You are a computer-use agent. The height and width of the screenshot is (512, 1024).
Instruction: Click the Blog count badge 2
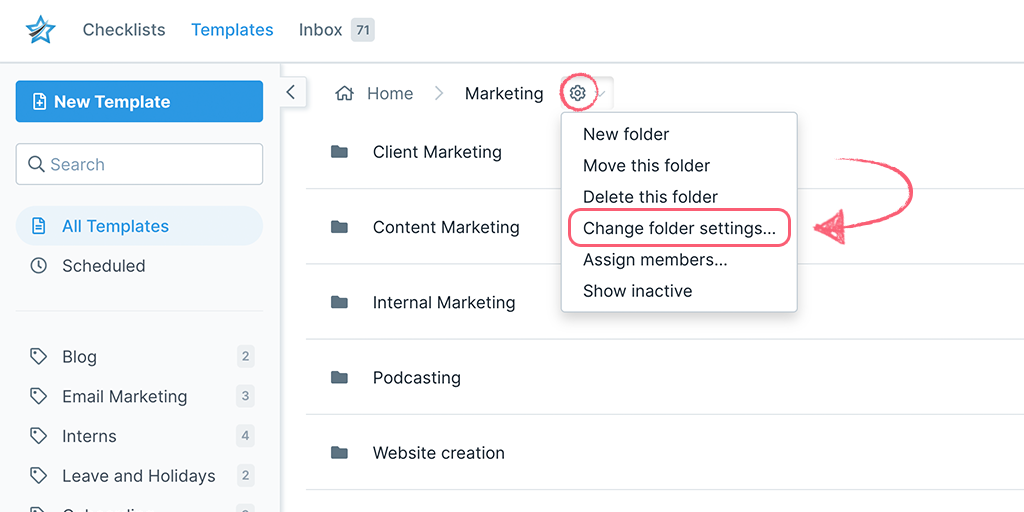coord(246,357)
